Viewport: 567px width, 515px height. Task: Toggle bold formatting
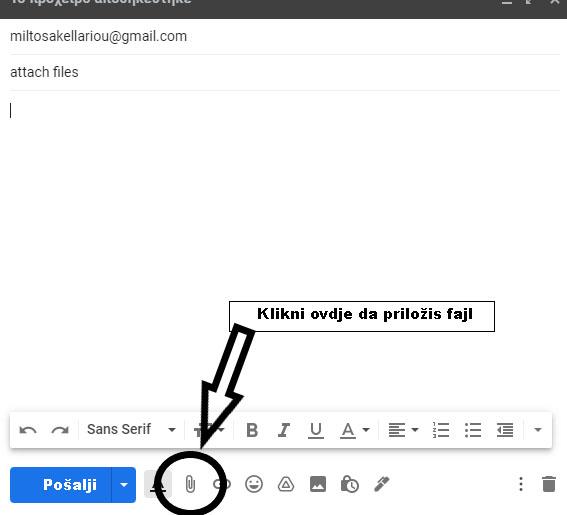click(x=252, y=430)
